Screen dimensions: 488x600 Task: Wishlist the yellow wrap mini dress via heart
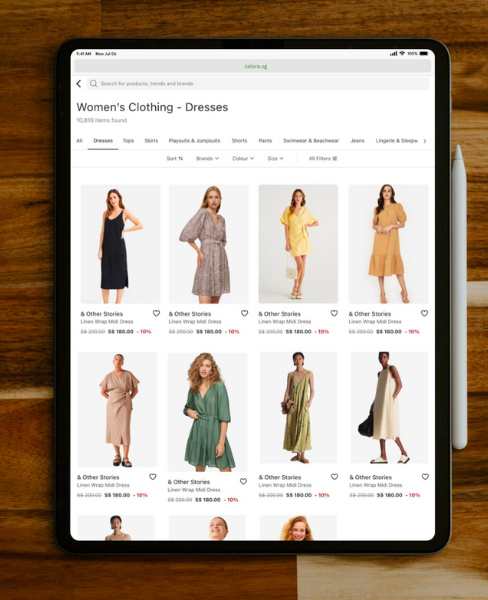pos(334,313)
